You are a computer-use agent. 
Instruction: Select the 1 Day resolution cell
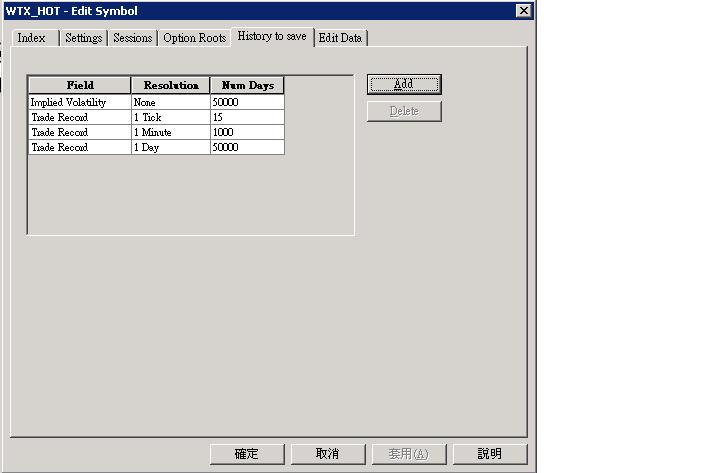pyautogui.click(x=171, y=147)
